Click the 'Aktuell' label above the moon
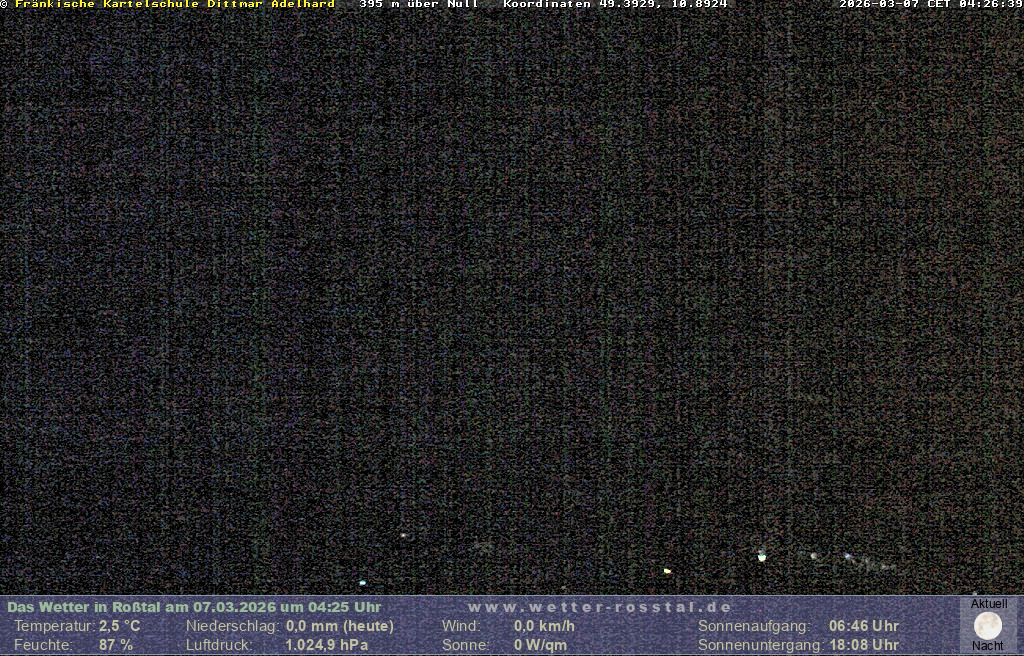Viewport: 1024px width, 656px height. tap(989, 604)
